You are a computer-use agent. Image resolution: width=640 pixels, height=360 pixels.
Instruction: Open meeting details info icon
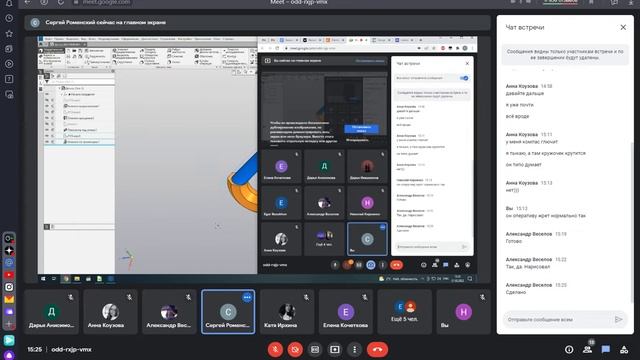pyautogui.click(x=569, y=349)
